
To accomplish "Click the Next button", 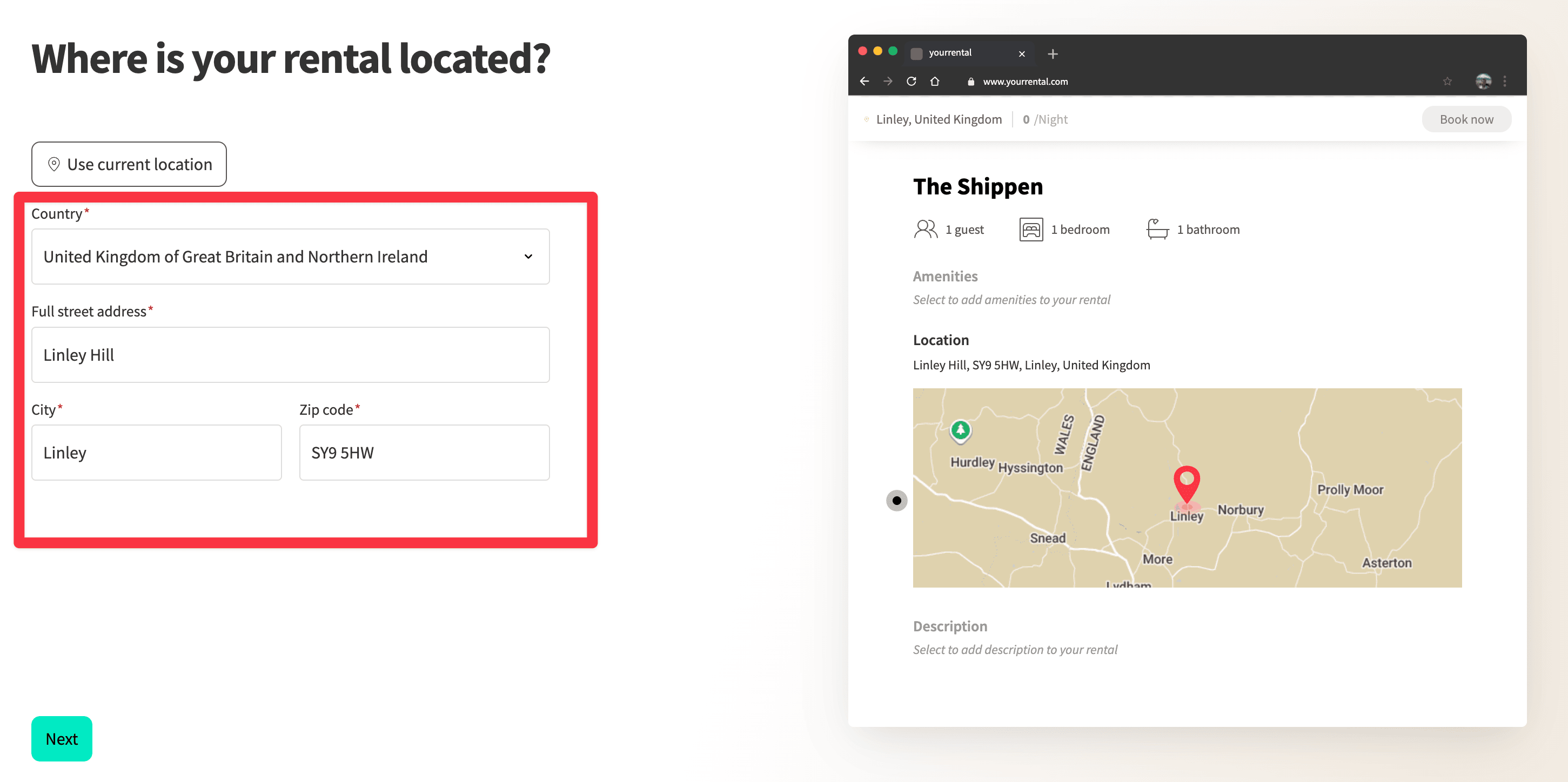I will 62,738.
